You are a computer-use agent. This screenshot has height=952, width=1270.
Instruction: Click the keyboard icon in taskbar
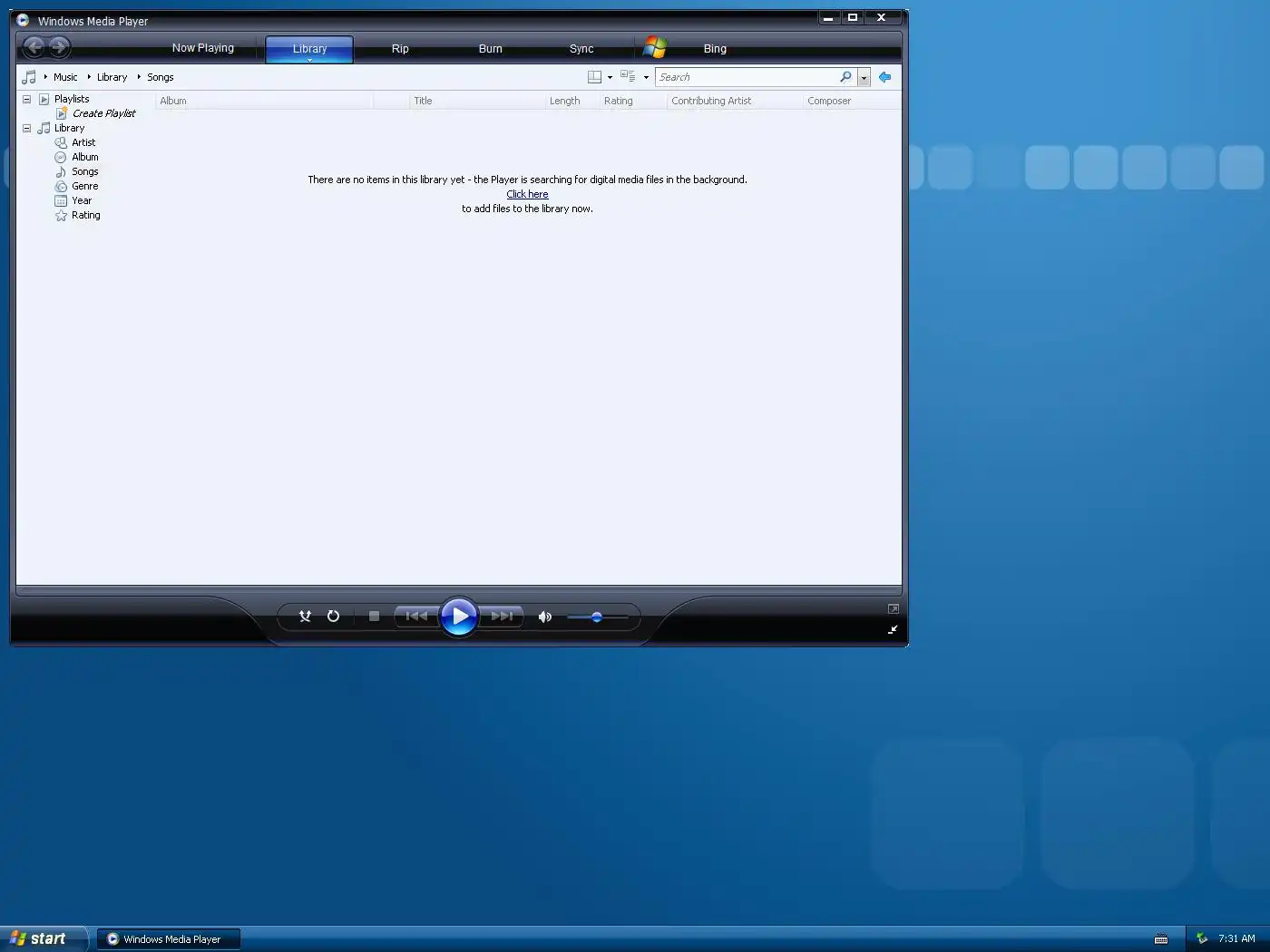(1161, 939)
